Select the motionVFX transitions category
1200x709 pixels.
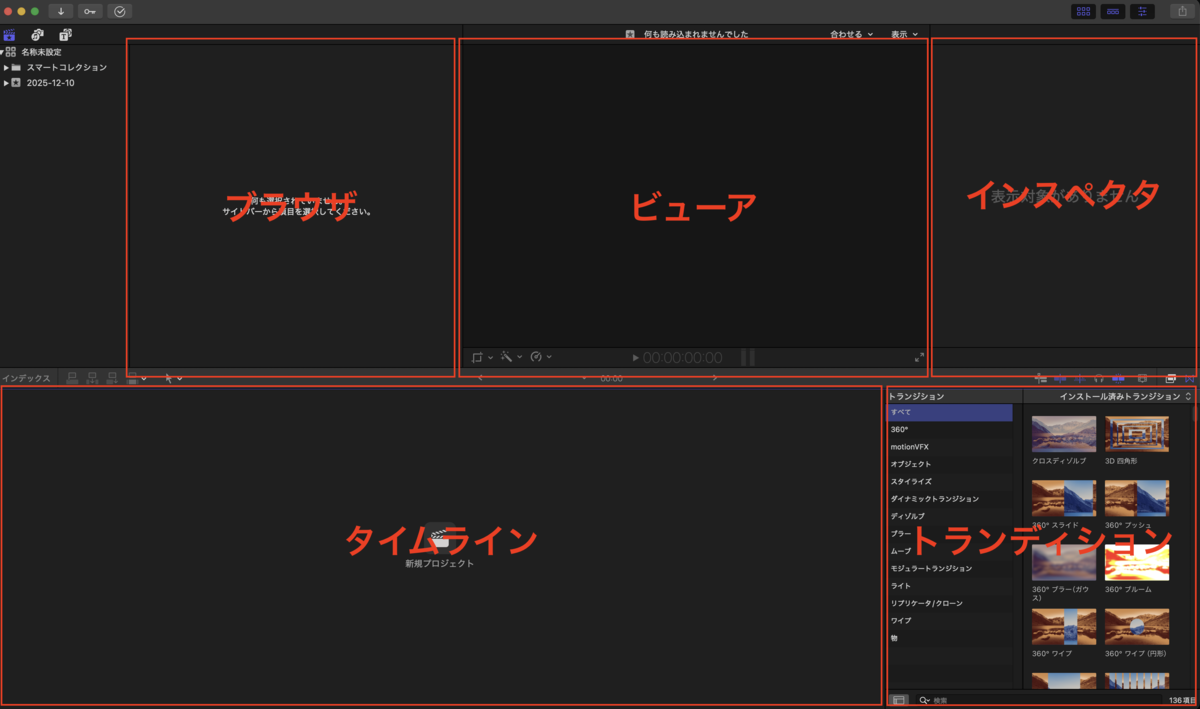tap(950, 447)
